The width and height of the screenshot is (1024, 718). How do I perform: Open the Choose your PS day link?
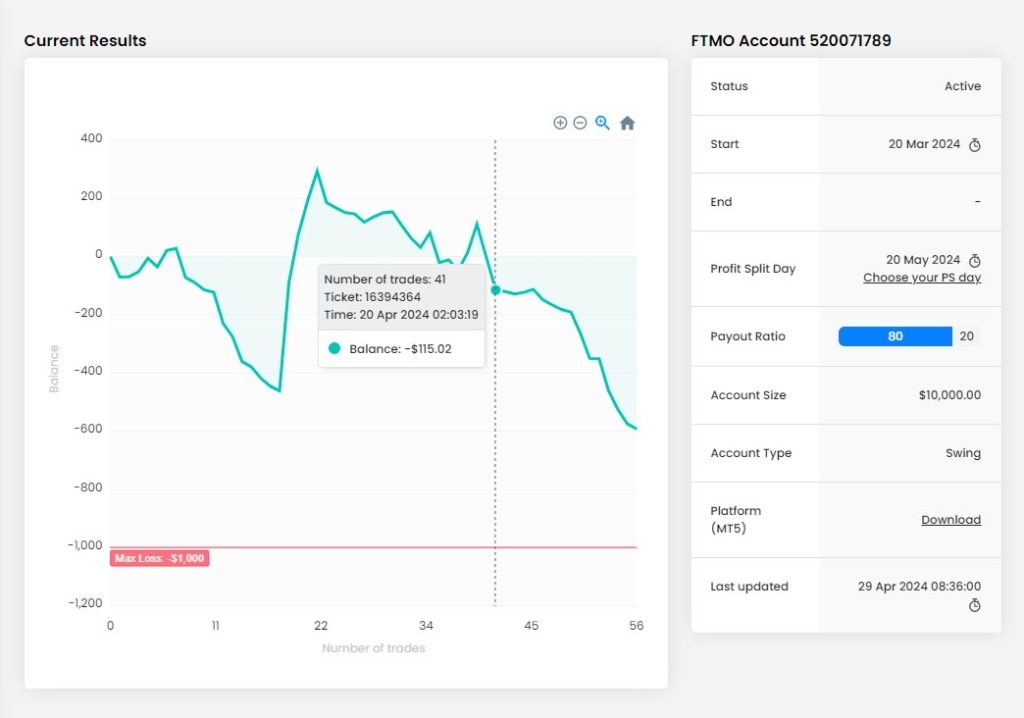tap(921, 278)
